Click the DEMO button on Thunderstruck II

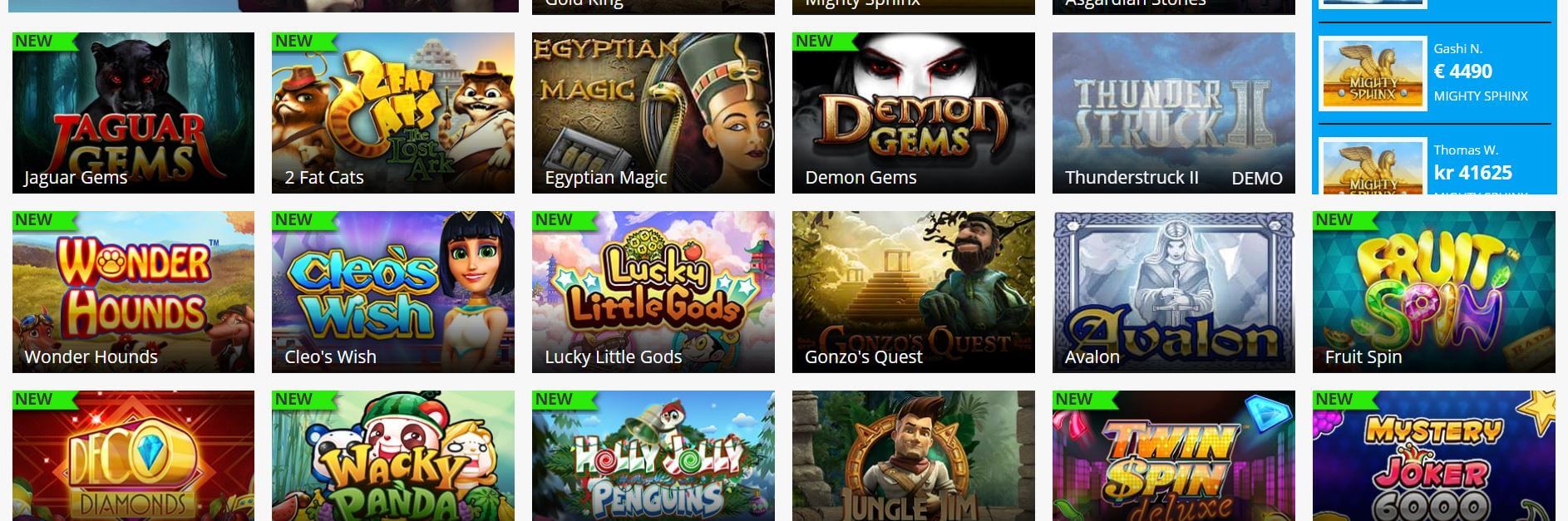1256,178
